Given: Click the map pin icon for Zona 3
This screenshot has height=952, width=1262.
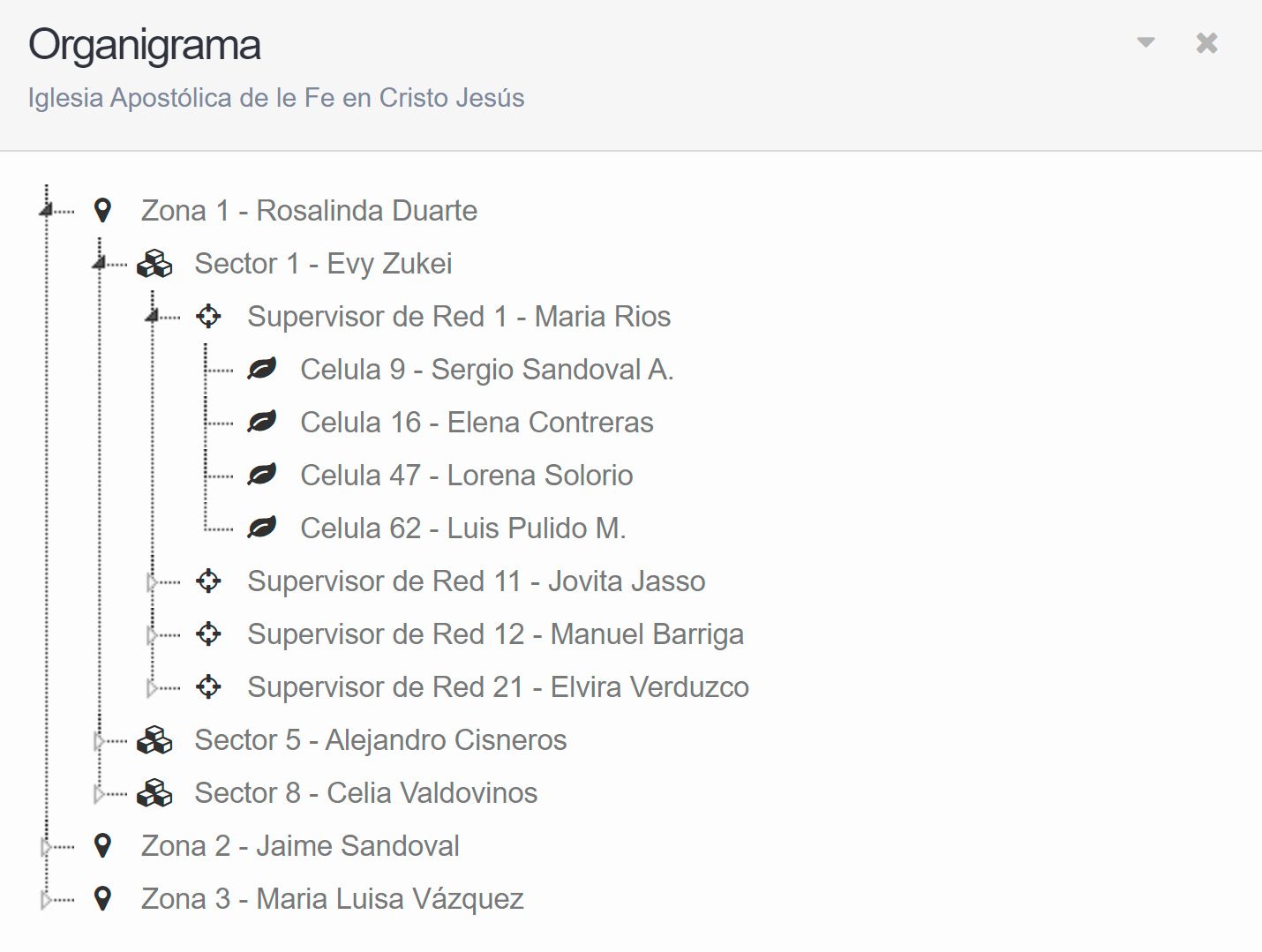Looking at the screenshot, I should 103,899.
